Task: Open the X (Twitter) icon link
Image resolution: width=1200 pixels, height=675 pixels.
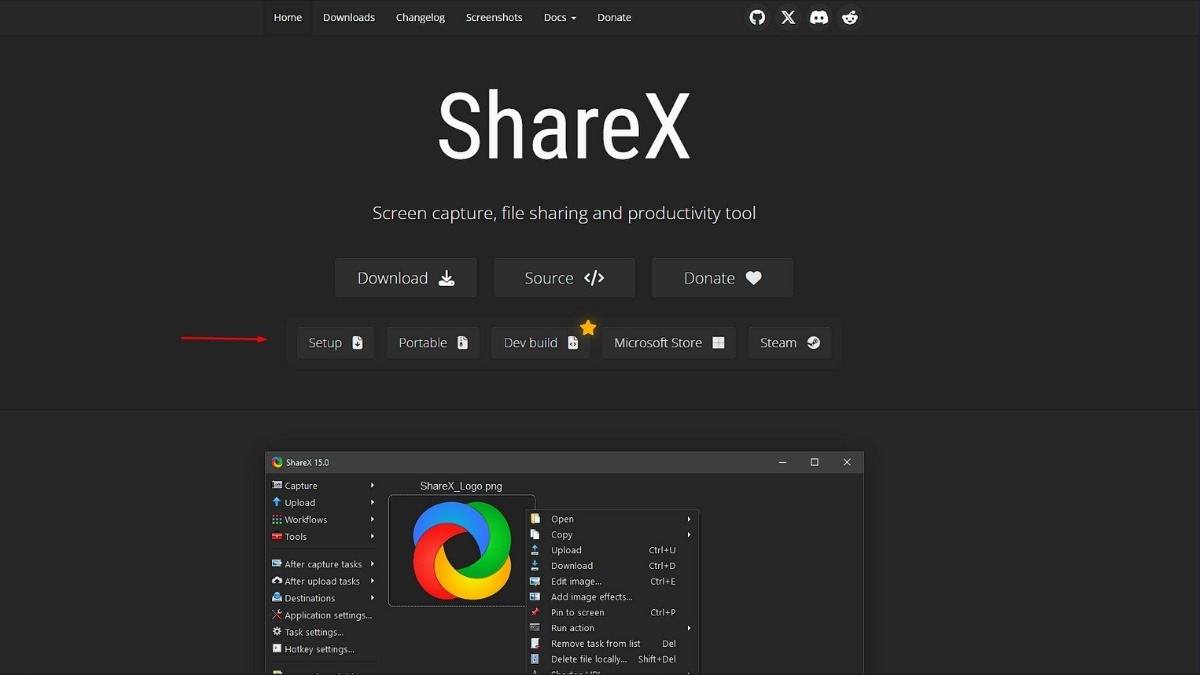Action: click(x=788, y=17)
